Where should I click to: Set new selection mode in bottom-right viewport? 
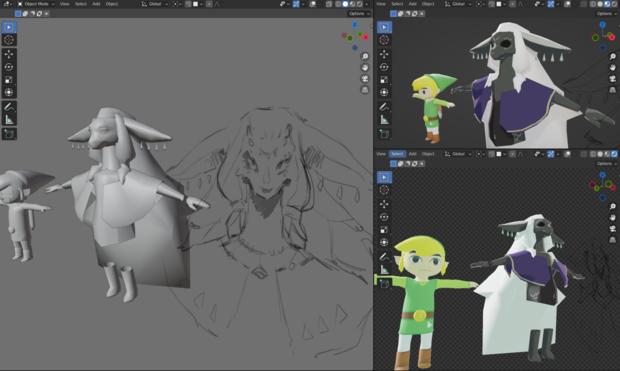(x=393, y=163)
